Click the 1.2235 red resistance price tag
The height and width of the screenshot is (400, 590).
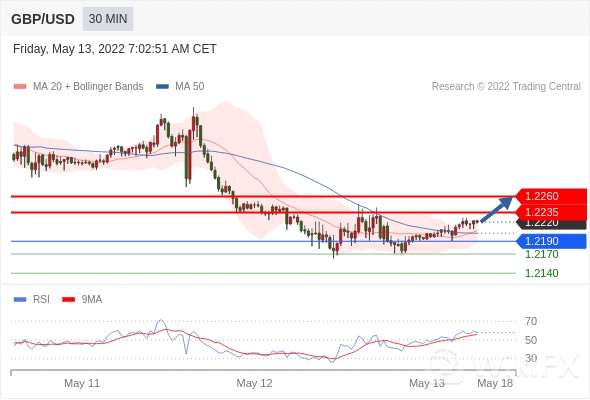[x=551, y=212]
